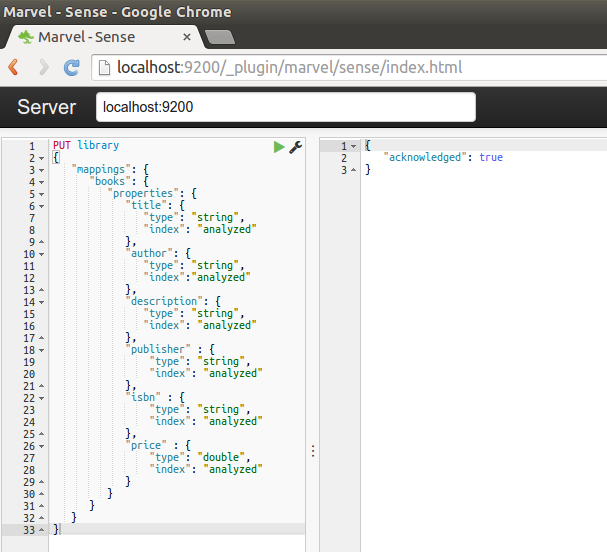Viewport: 607px width, 552px height.
Task: Click the "string" value on line 7
Action: click(x=215, y=218)
